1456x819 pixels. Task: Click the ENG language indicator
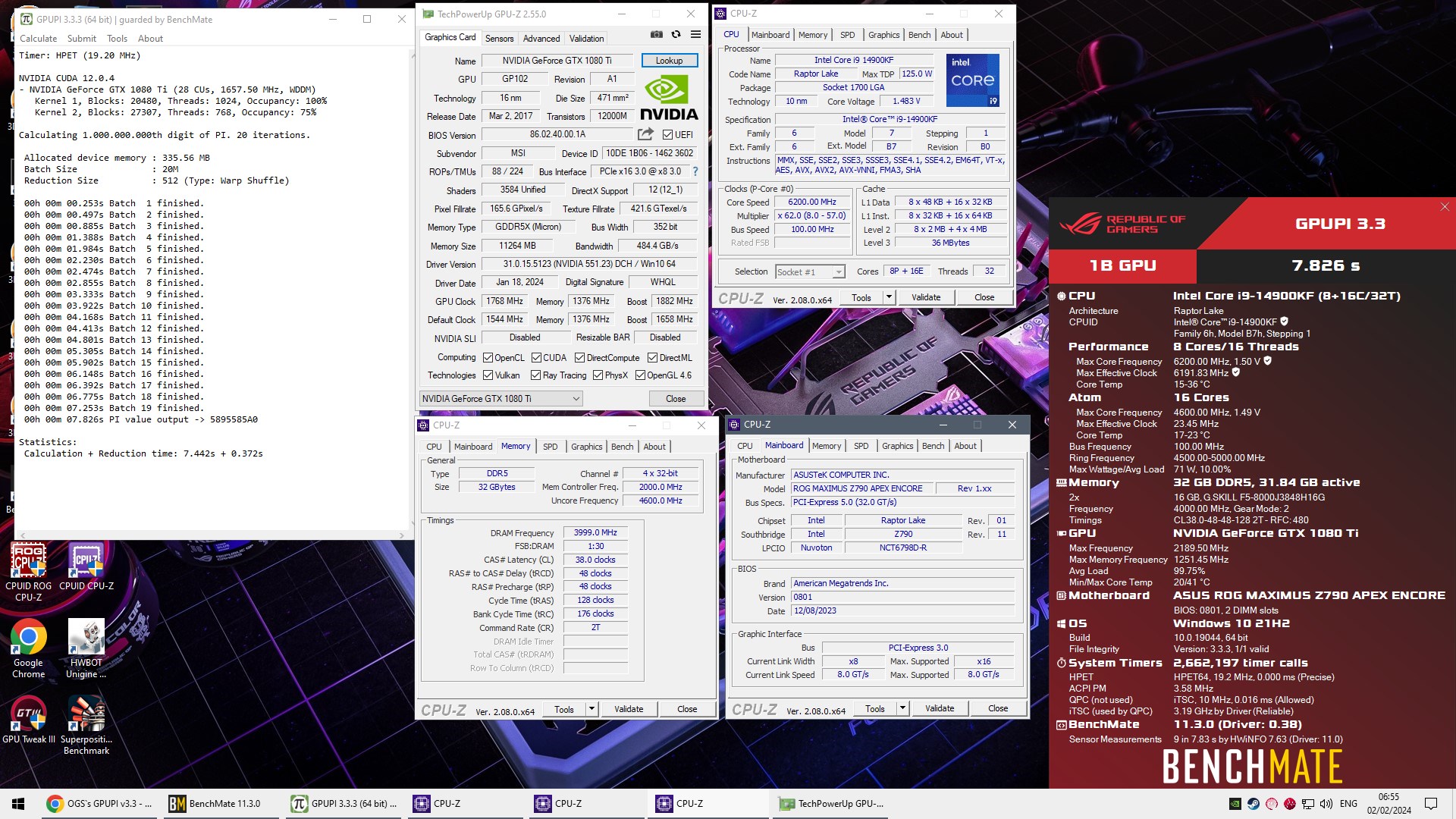(x=1348, y=804)
